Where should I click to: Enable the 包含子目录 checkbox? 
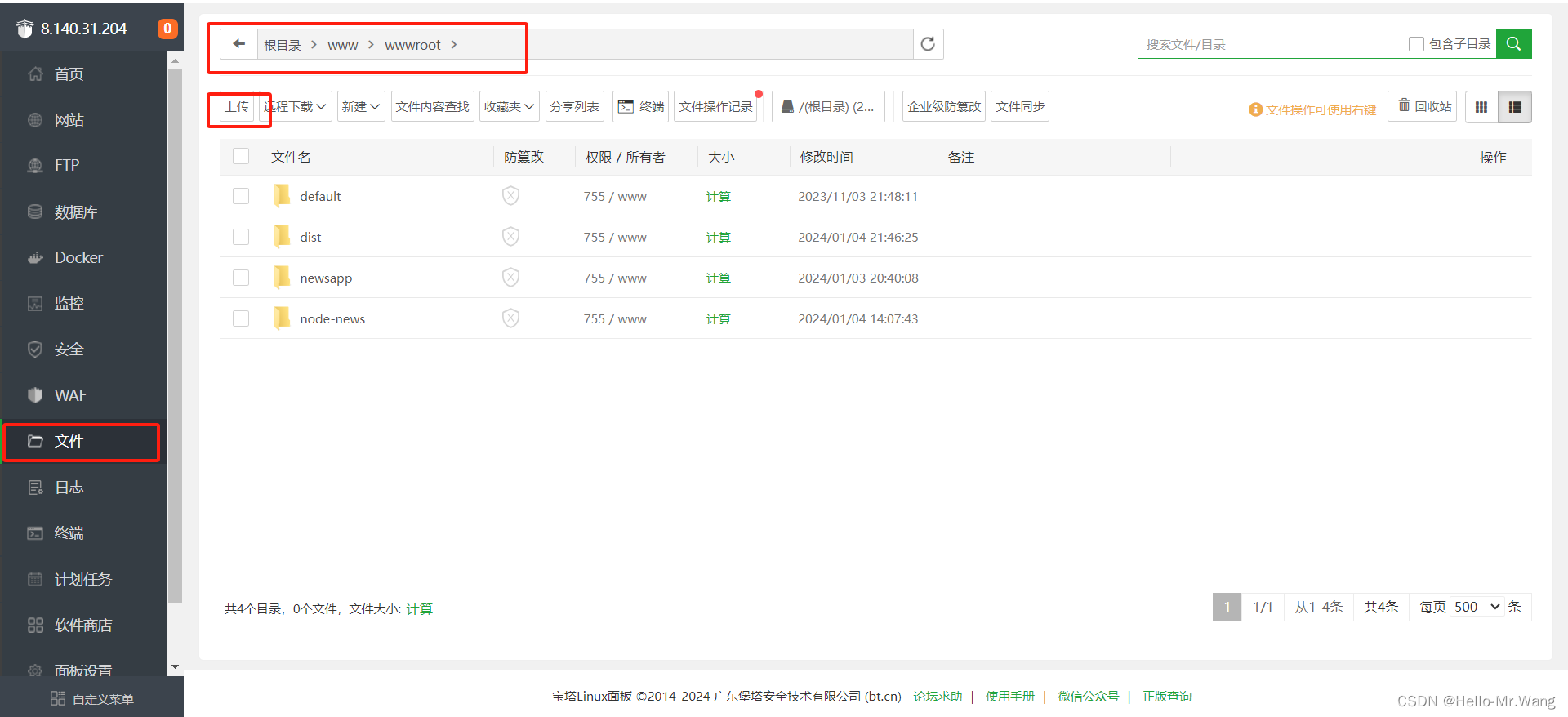pyautogui.click(x=1416, y=44)
